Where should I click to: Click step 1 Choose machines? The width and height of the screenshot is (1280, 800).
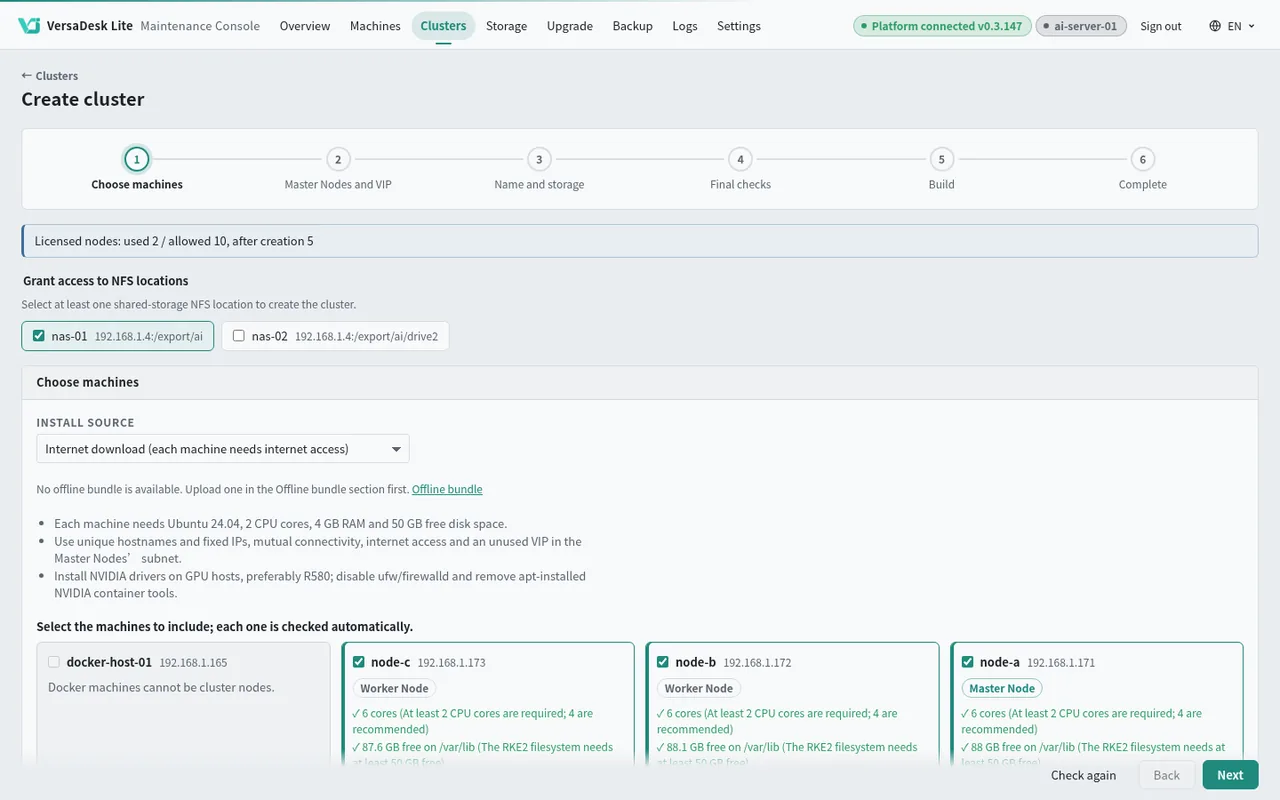click(137, 169)
